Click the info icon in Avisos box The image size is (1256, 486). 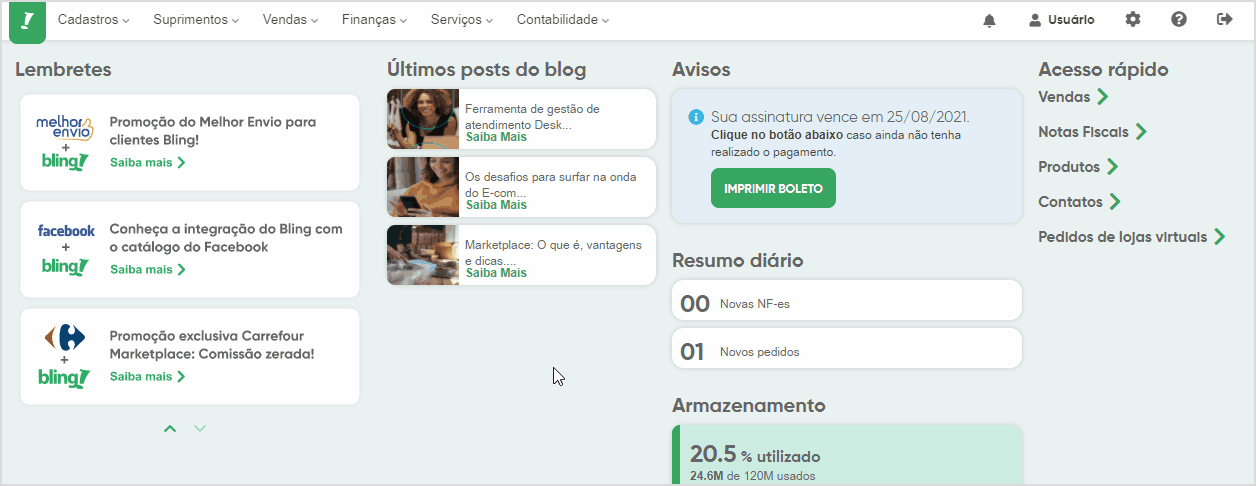pos(696,117)
